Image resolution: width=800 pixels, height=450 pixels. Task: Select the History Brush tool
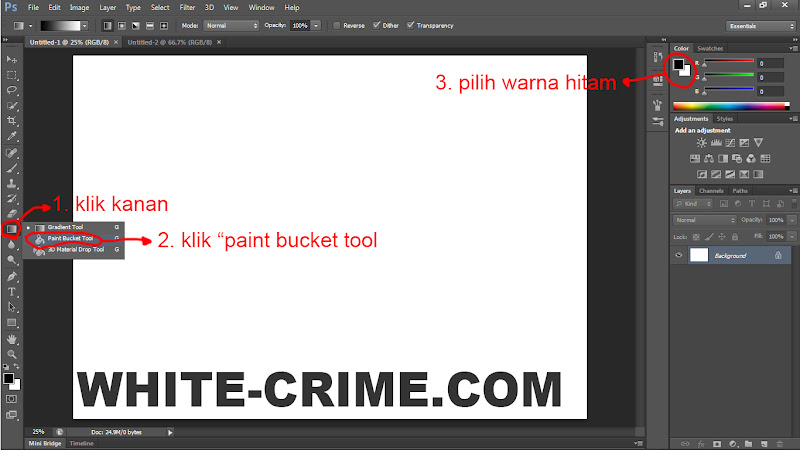12,199
